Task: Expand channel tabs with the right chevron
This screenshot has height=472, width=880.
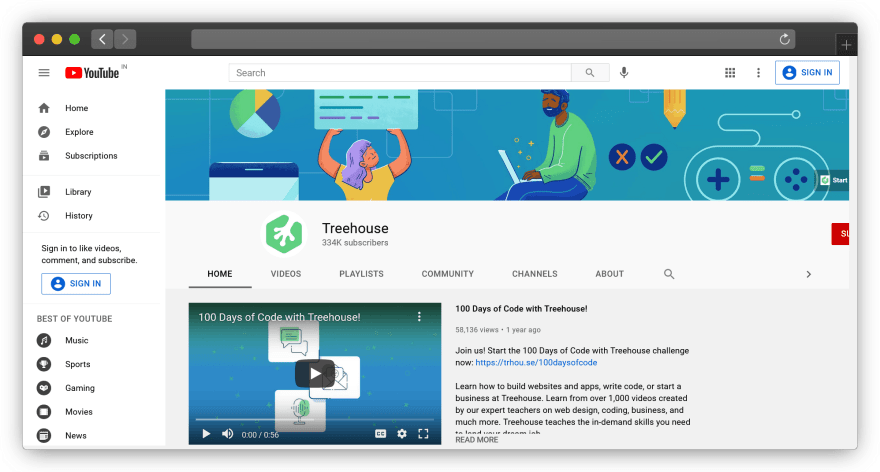Action: click(809, 274)
